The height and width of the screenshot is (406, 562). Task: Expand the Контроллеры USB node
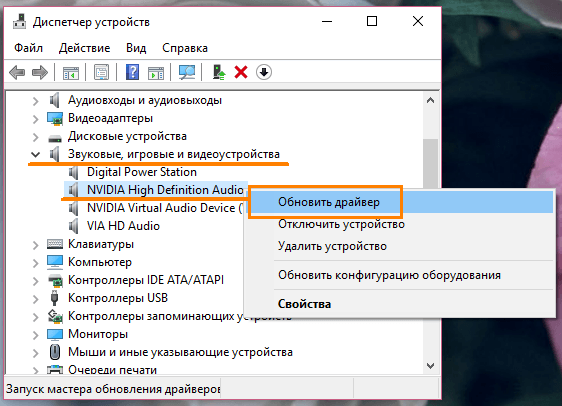coord(35,299)
